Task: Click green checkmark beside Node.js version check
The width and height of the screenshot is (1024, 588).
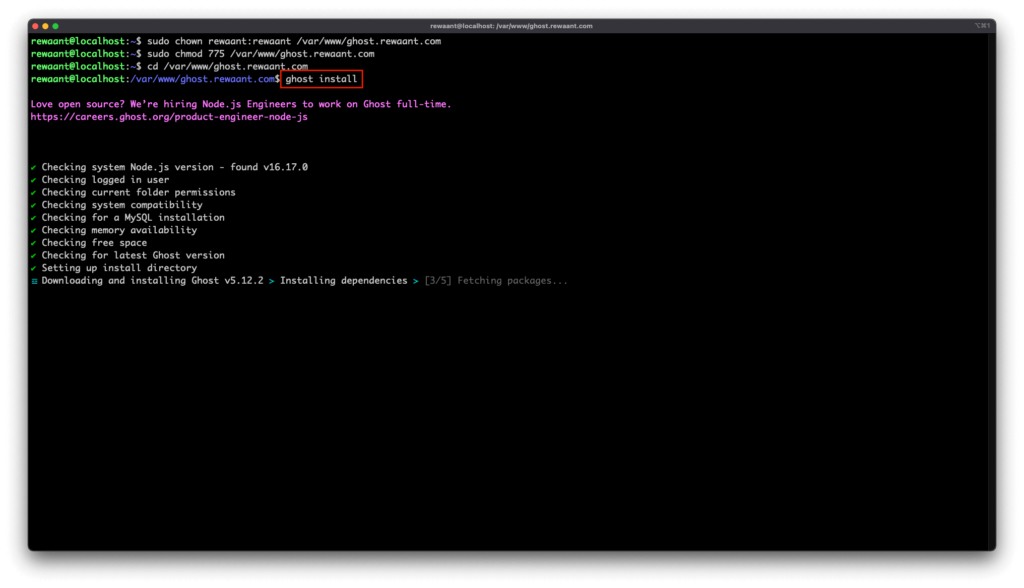Action: (x=33, y=167)
